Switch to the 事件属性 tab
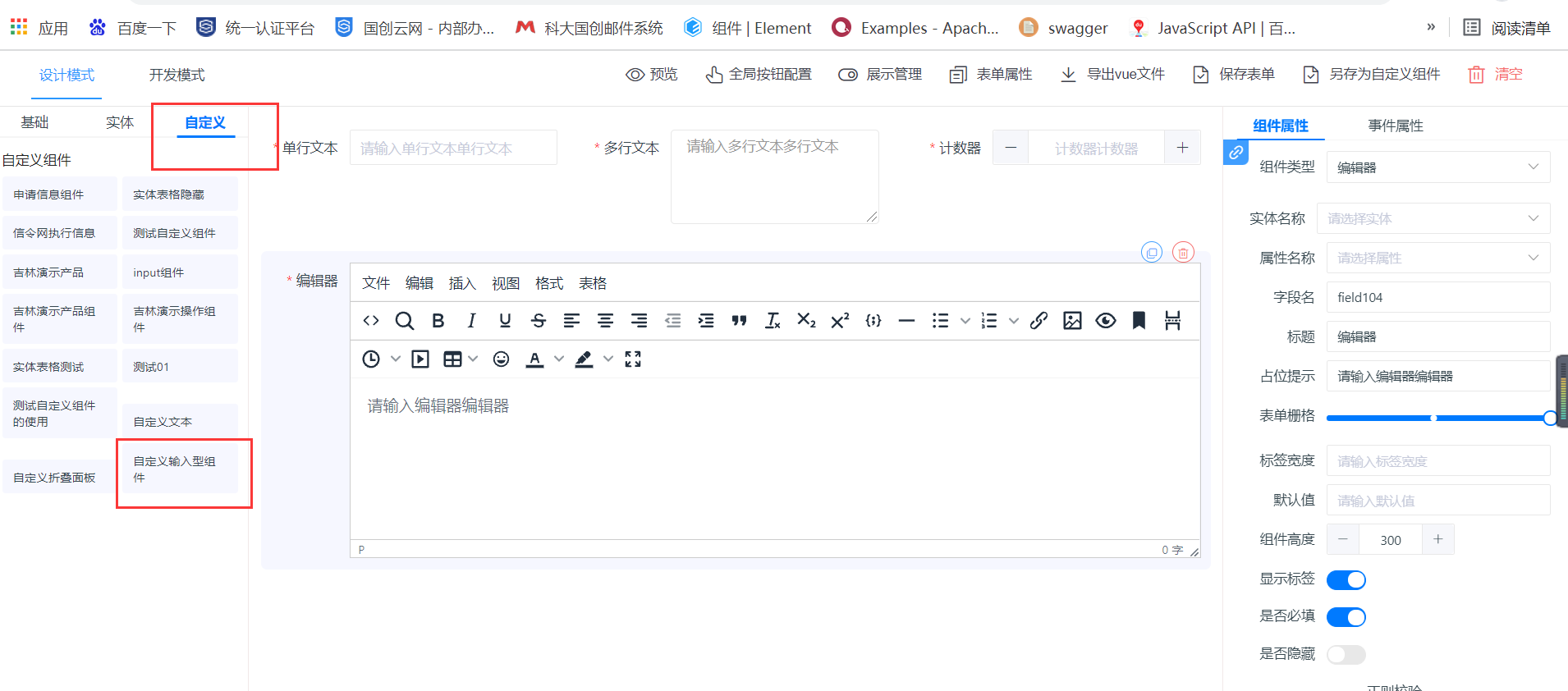 (x=1396, y=126)
